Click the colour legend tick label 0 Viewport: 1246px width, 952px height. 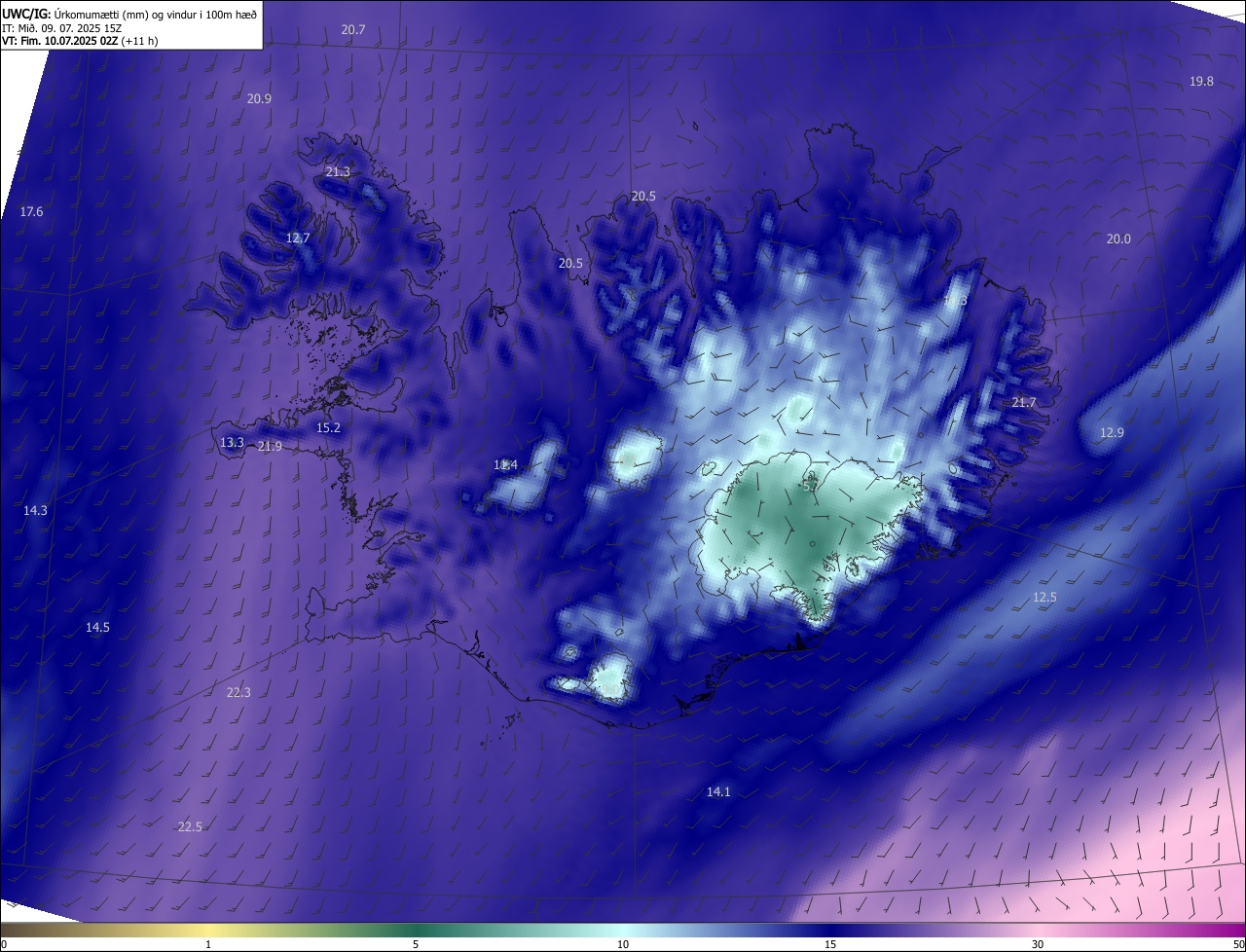pos(4,945)
